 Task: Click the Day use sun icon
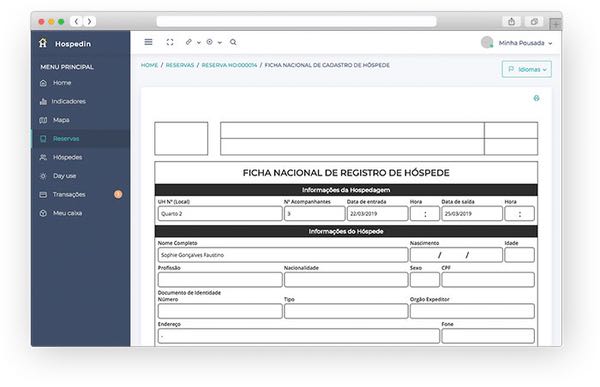click(x=43, y=176)
